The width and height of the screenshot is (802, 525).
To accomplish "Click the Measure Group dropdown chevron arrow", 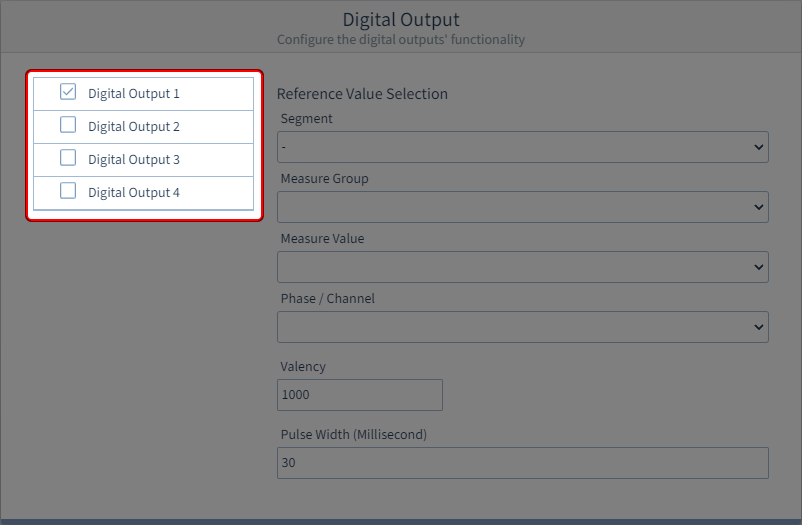I will point(757,208).
